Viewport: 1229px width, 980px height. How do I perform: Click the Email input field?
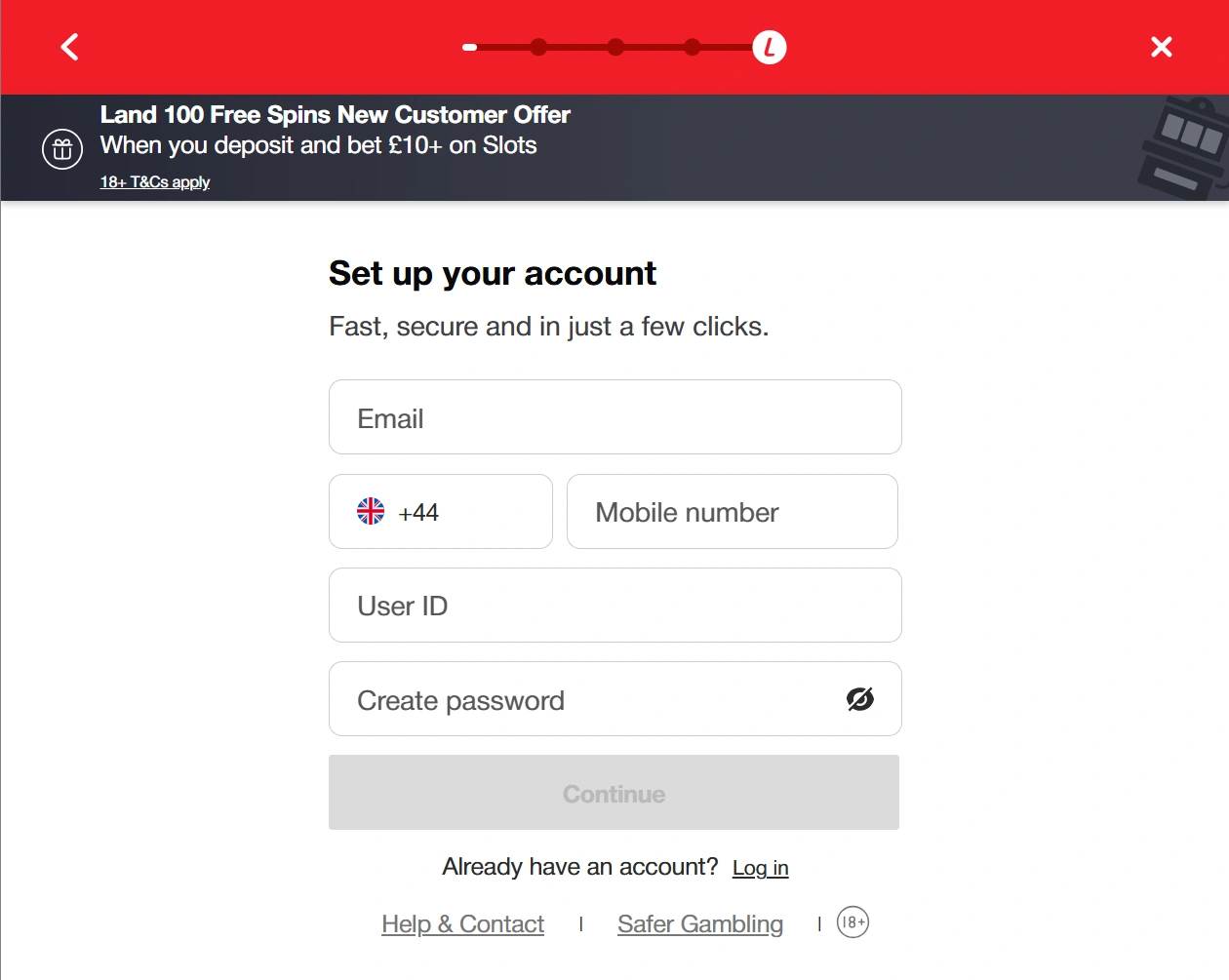(614, 417)
